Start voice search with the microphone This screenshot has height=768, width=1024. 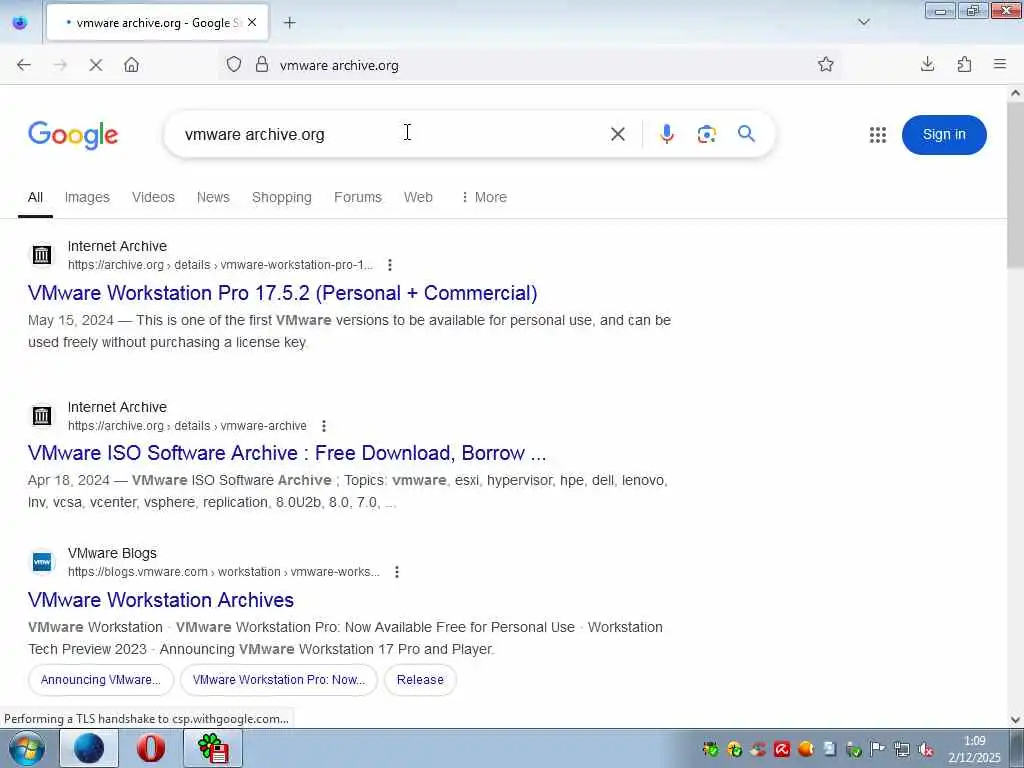[666, 134]
